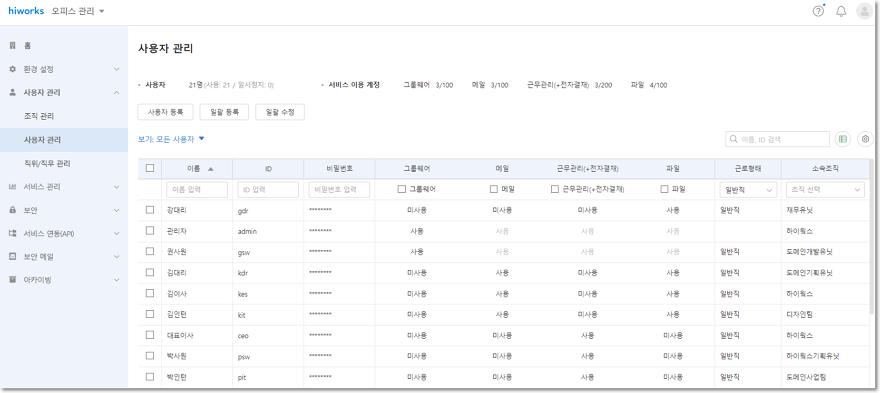Select the 강대리 row checkbox
The width and height of the screenshot is (880, 393).
150,209
